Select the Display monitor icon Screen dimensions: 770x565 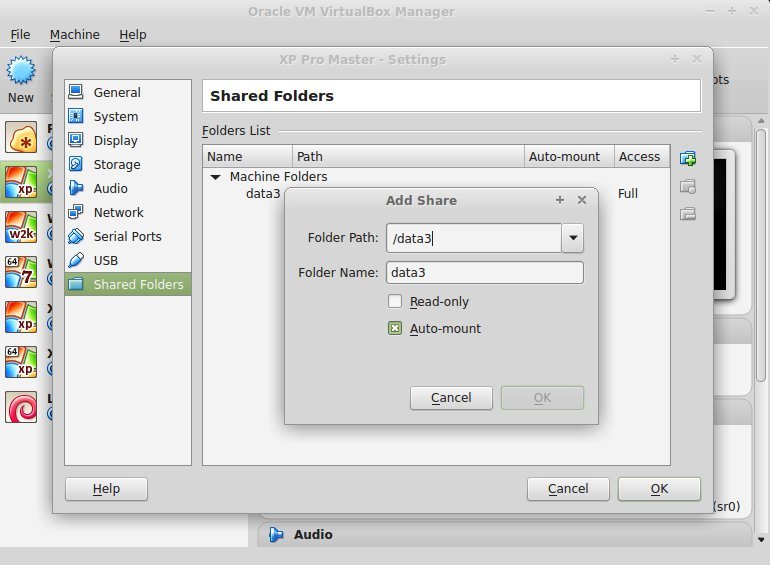pos(76,140)
